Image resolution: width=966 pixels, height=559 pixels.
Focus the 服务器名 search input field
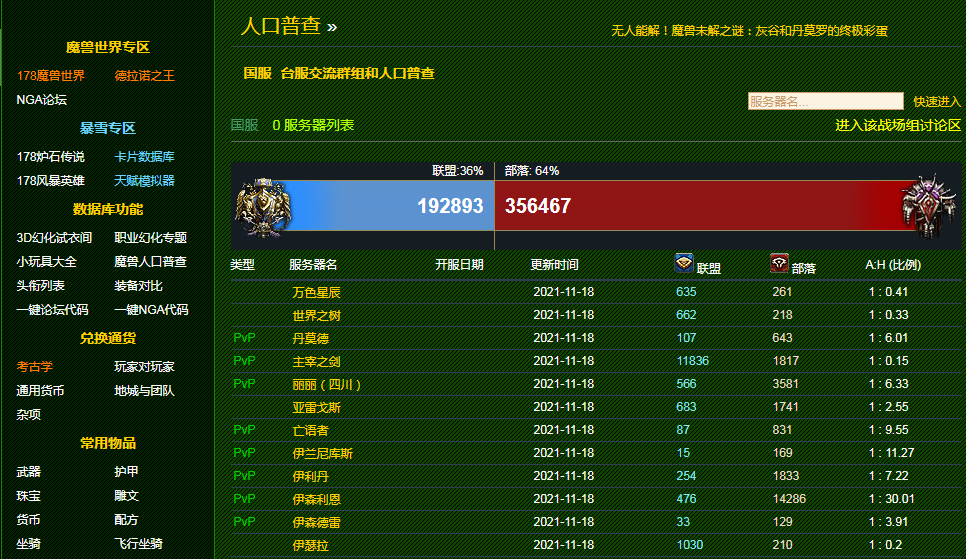click(826, 101)
